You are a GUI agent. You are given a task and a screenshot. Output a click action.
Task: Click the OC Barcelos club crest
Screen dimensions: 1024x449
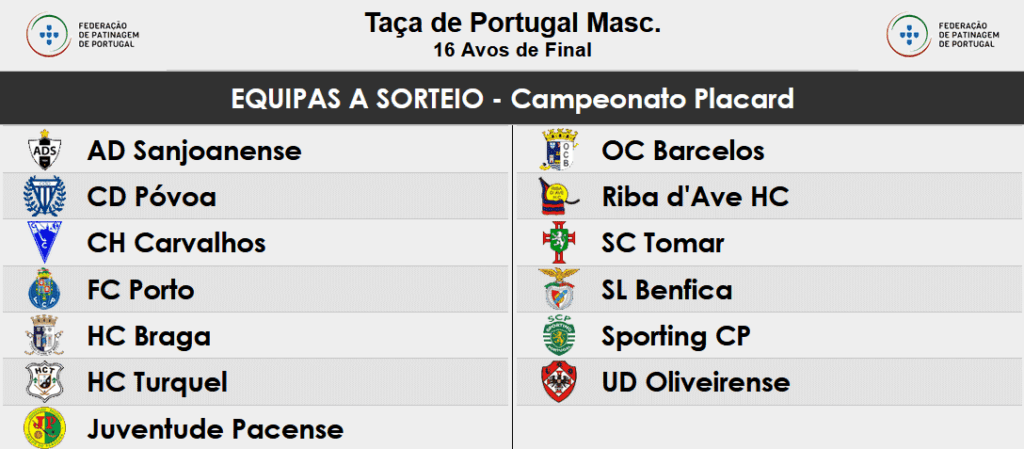coord(558,151)
